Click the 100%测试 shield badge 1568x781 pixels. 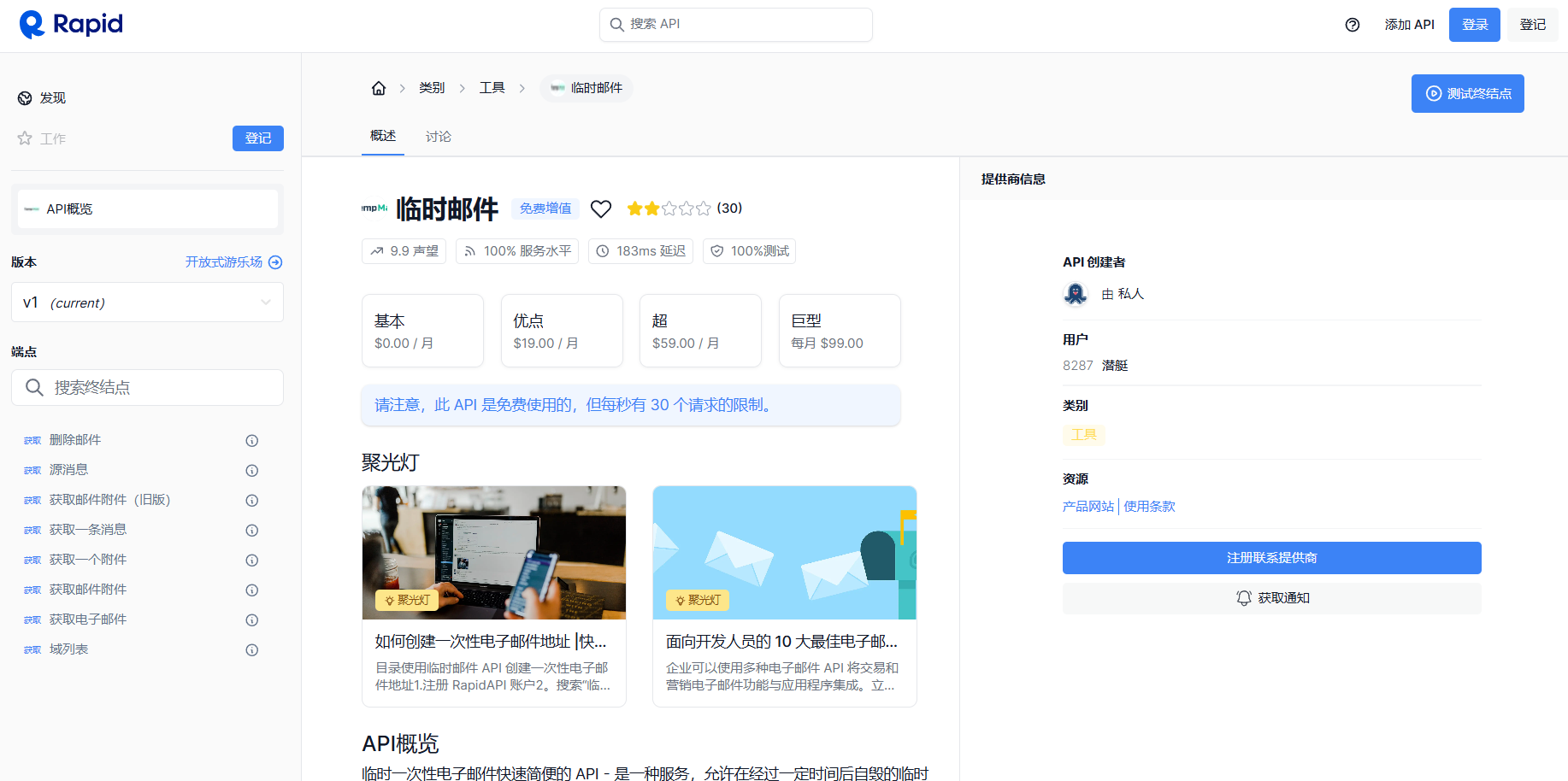click(x=750, y=251)
